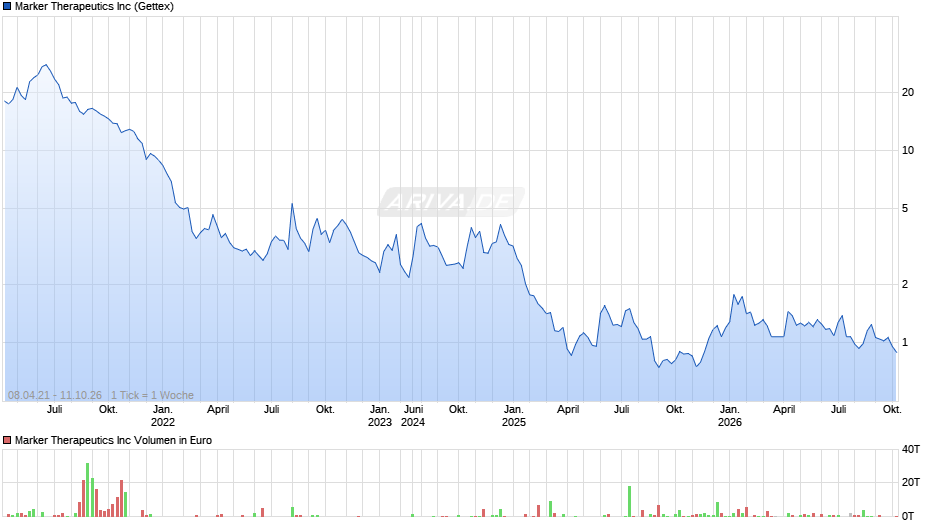
Task: Click the 'Jan. 2025' time axis label
Action: 514,416
